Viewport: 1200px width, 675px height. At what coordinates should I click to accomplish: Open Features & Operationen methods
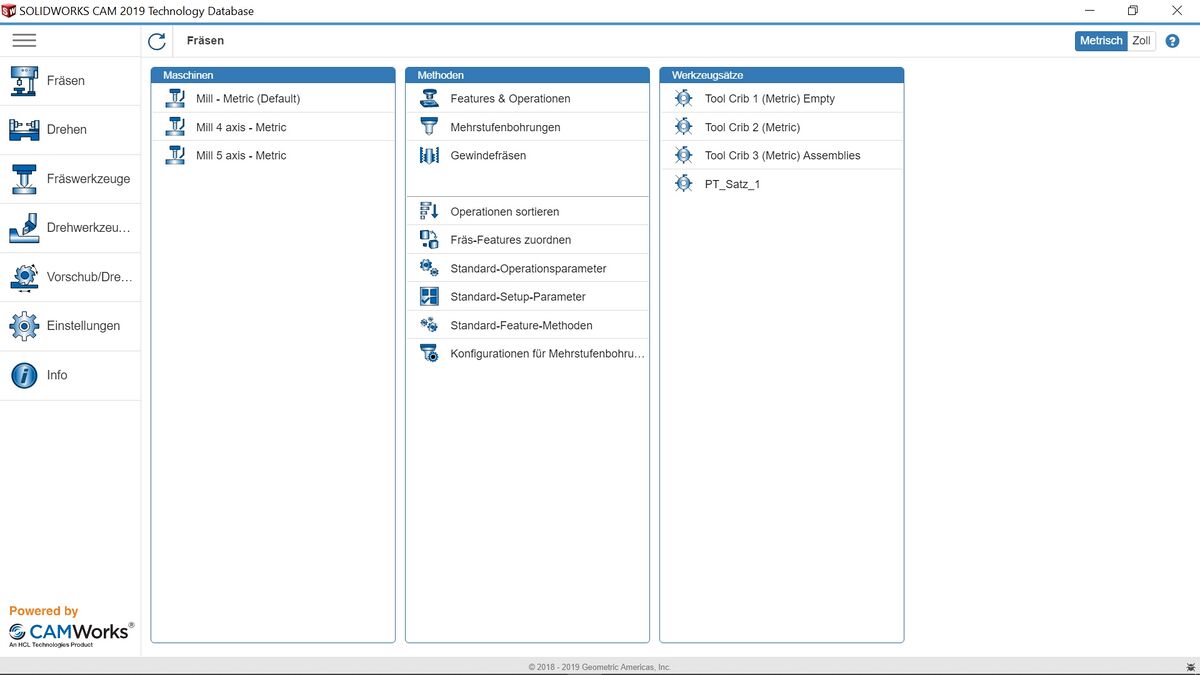click(510, 99)
